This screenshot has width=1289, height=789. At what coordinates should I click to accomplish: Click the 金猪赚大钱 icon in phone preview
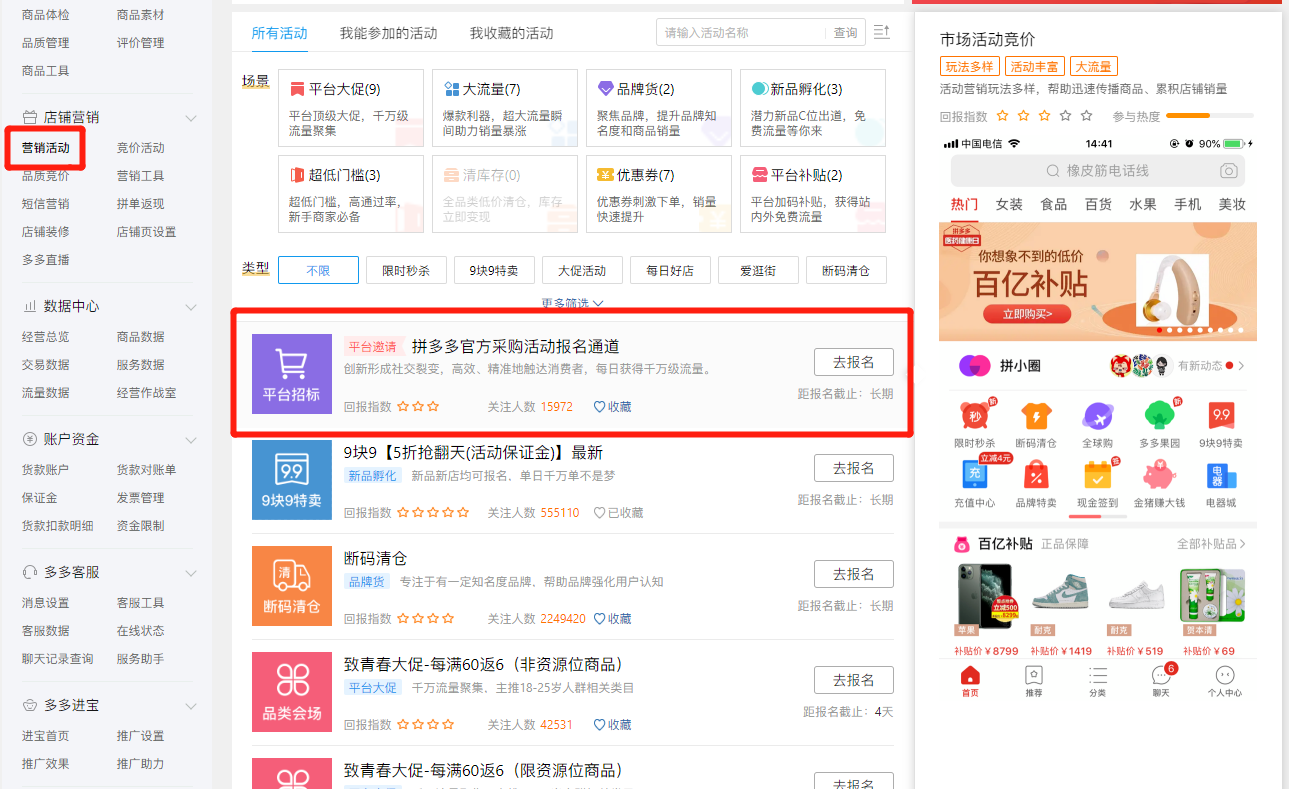[1159, 474]
